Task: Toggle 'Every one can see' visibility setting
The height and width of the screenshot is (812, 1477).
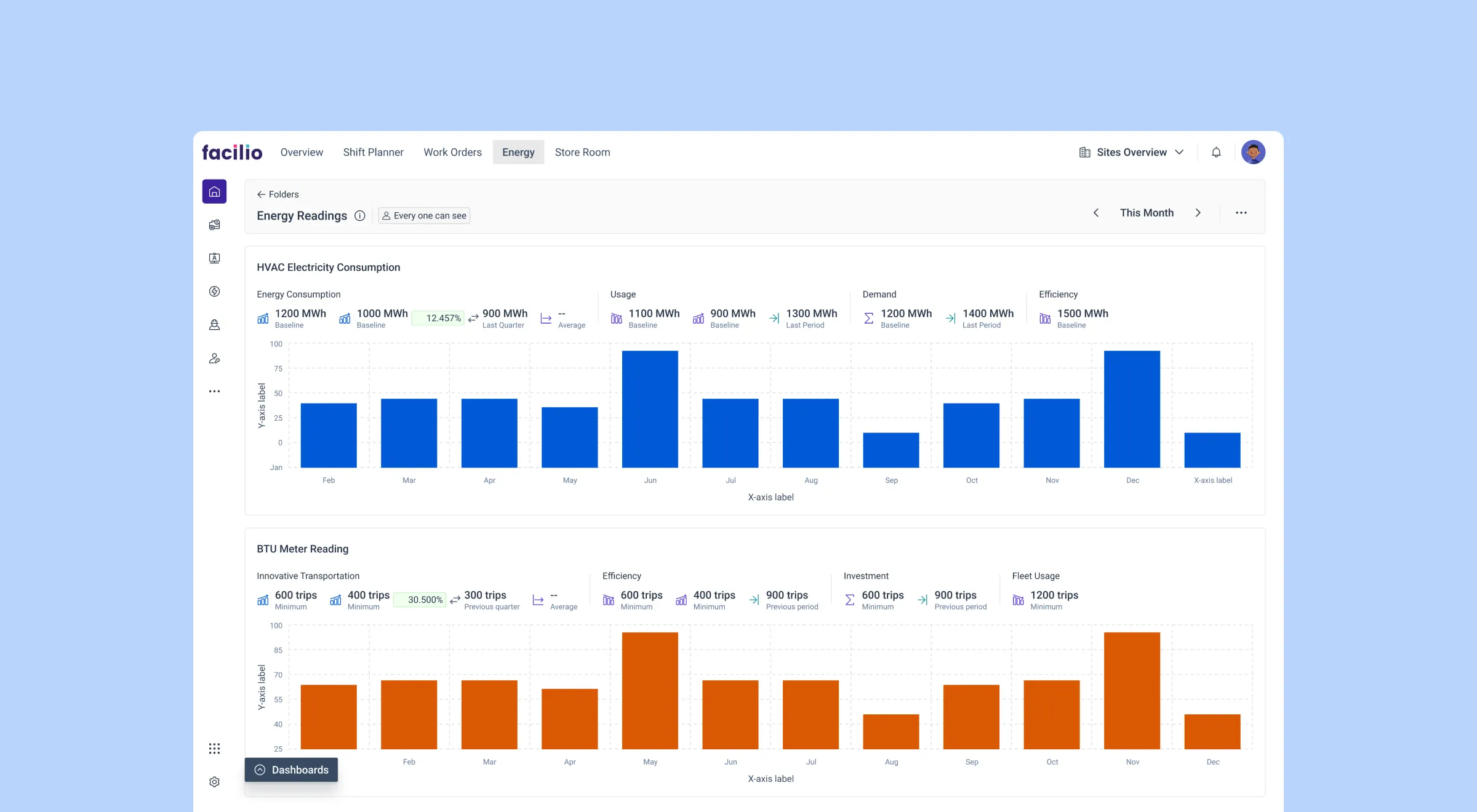Action: coord(423,215)
